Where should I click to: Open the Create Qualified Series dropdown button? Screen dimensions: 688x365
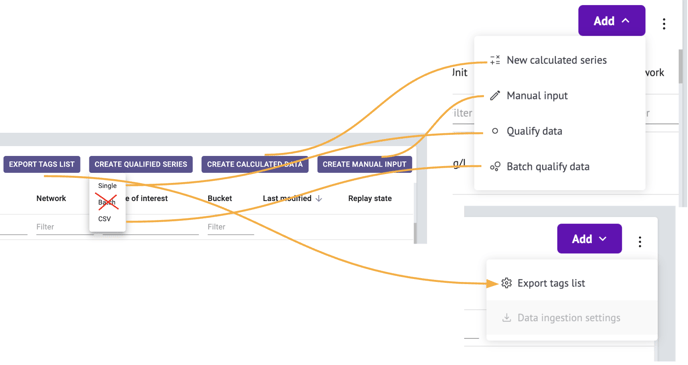(x=141, y=164)
